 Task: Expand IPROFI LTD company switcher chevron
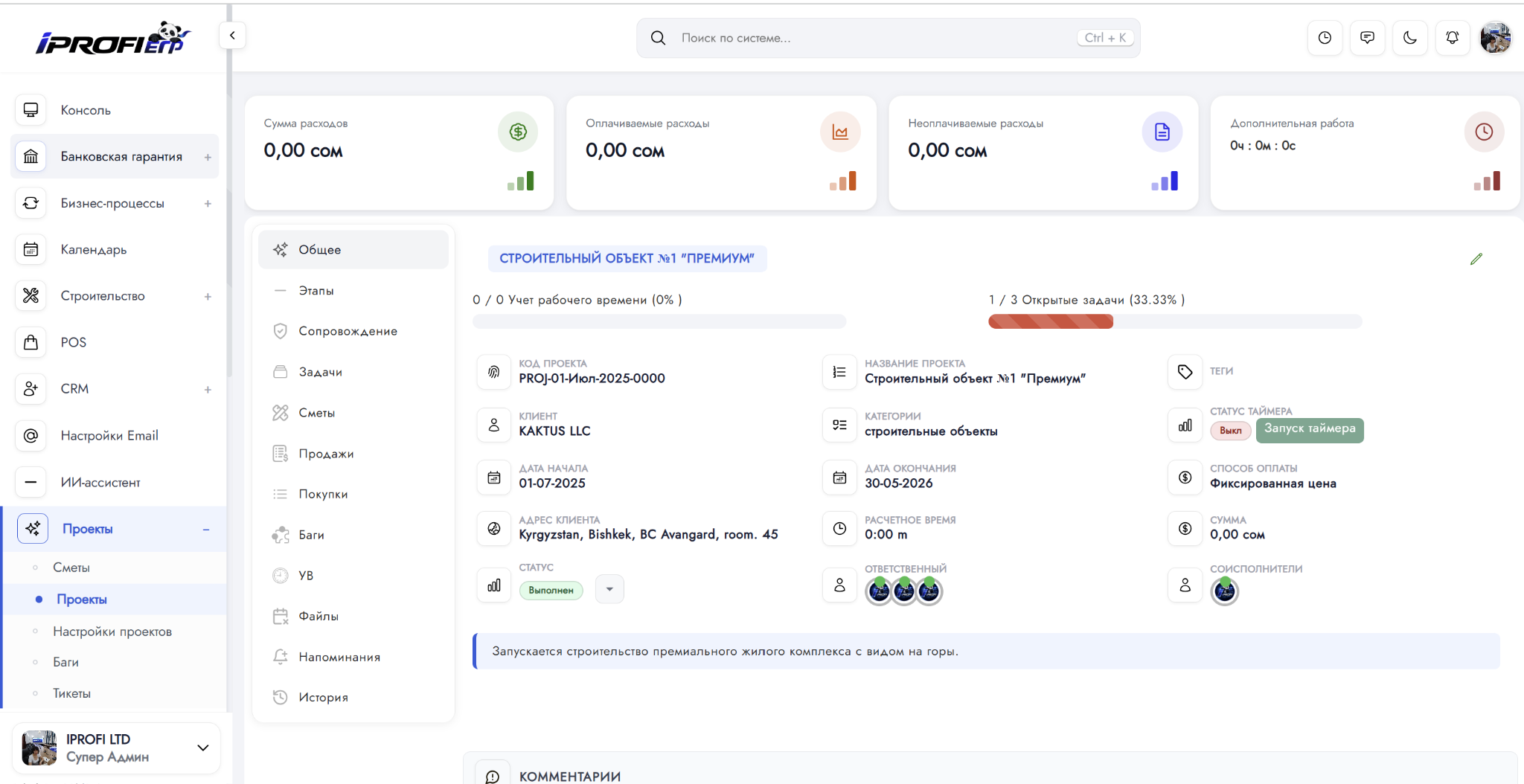pos(202,748)
